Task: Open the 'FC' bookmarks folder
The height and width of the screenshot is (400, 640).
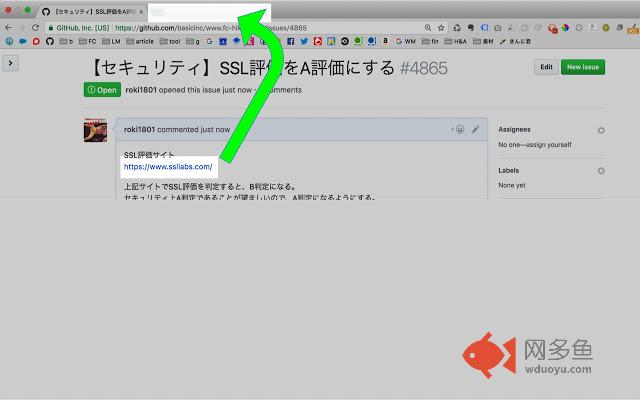Action: point(87,41)
